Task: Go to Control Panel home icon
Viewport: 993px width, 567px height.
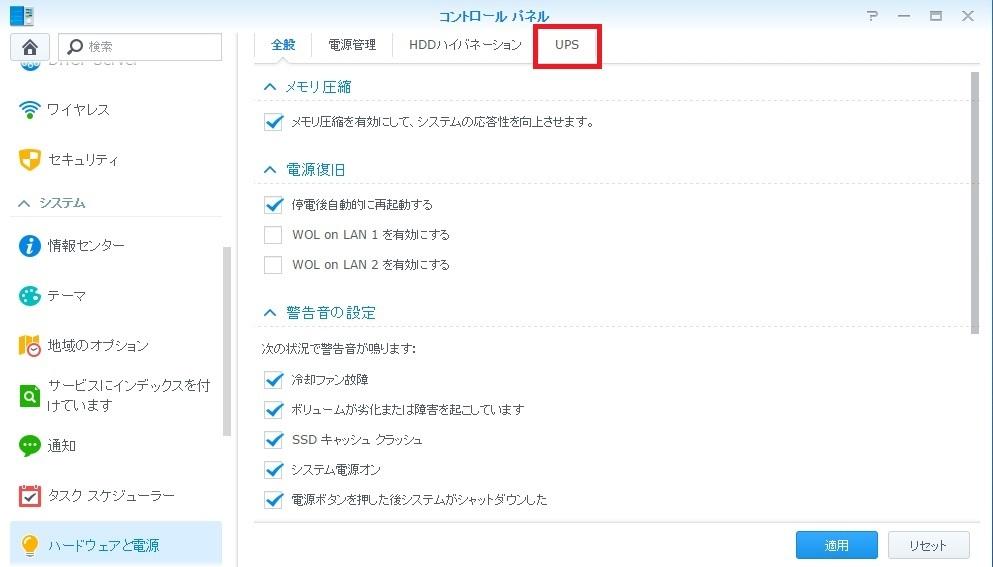Action: [x=30, y=46]
